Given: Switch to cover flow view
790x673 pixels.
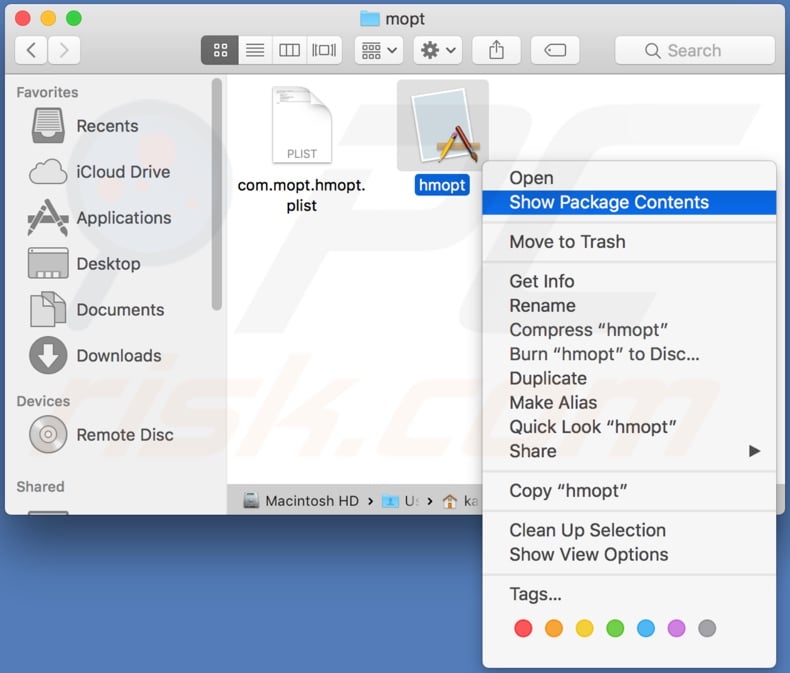Looking at the screenshot, I should click(324, 50).
